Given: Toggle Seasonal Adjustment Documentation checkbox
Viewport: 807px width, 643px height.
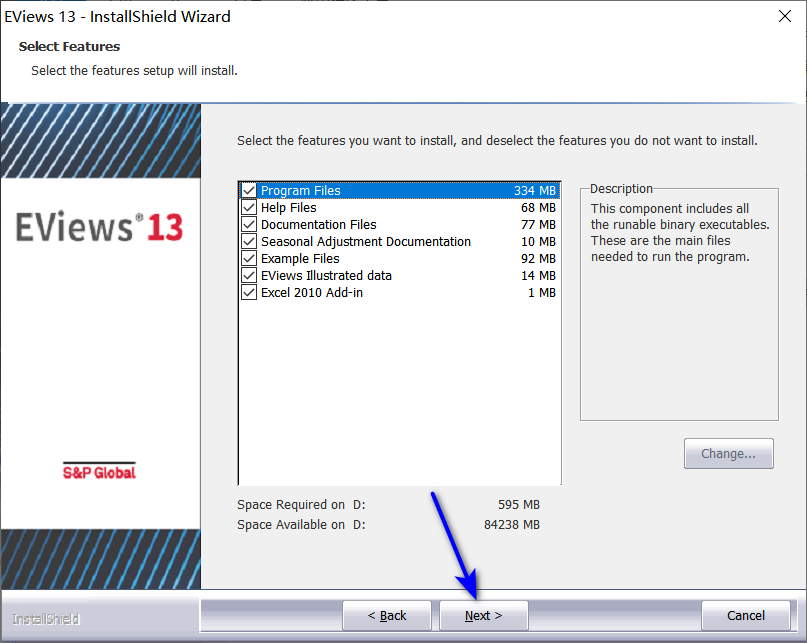Looking at the screenshot, I should [x=249, y=241].
